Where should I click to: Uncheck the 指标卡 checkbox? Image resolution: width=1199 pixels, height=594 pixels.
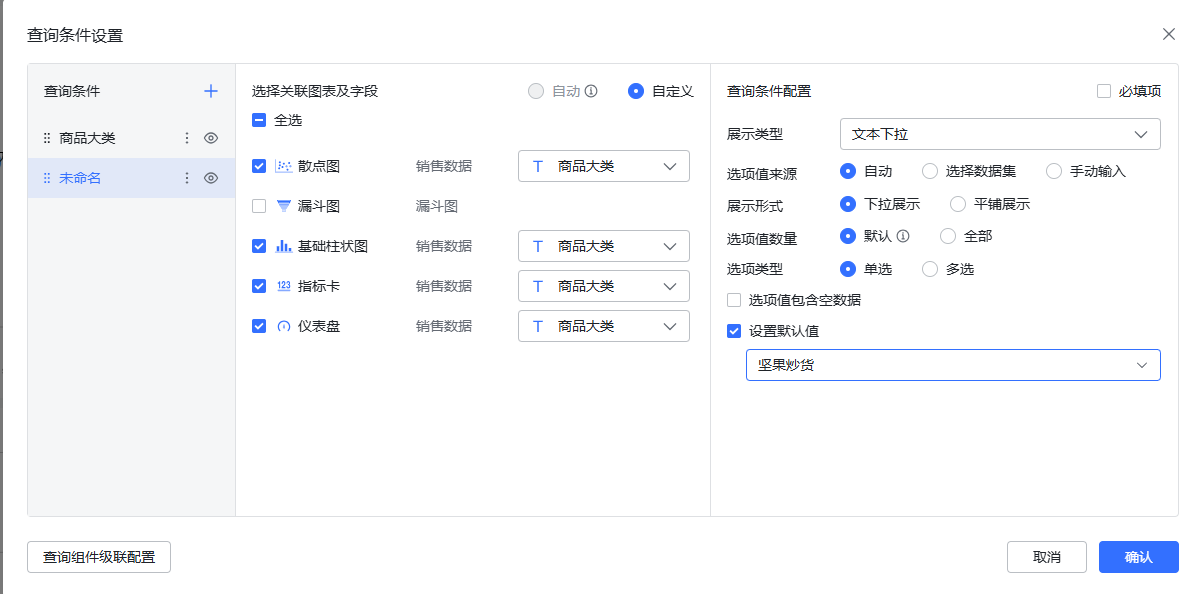[x=259, y=286]
